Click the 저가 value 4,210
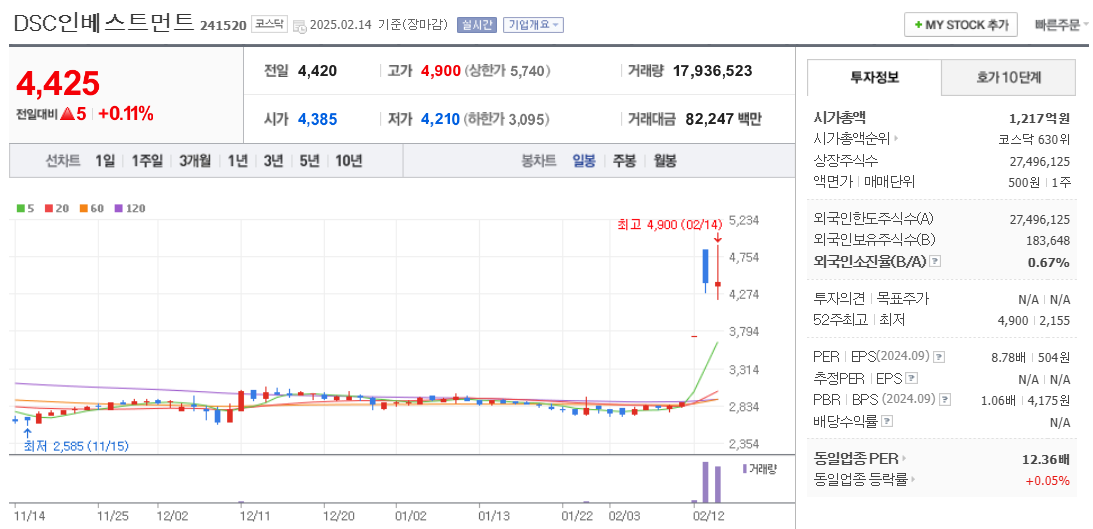1093x529 pixels. [440, 119]
